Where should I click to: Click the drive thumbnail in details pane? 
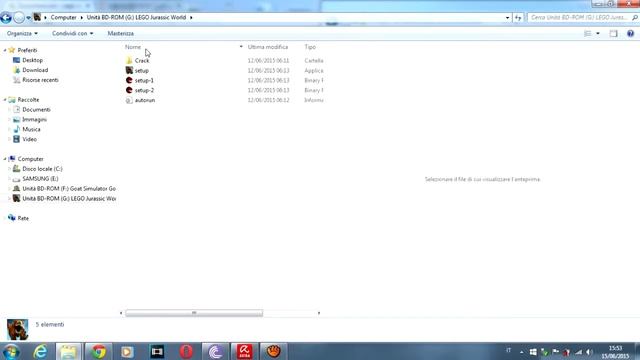pos(18,329)
